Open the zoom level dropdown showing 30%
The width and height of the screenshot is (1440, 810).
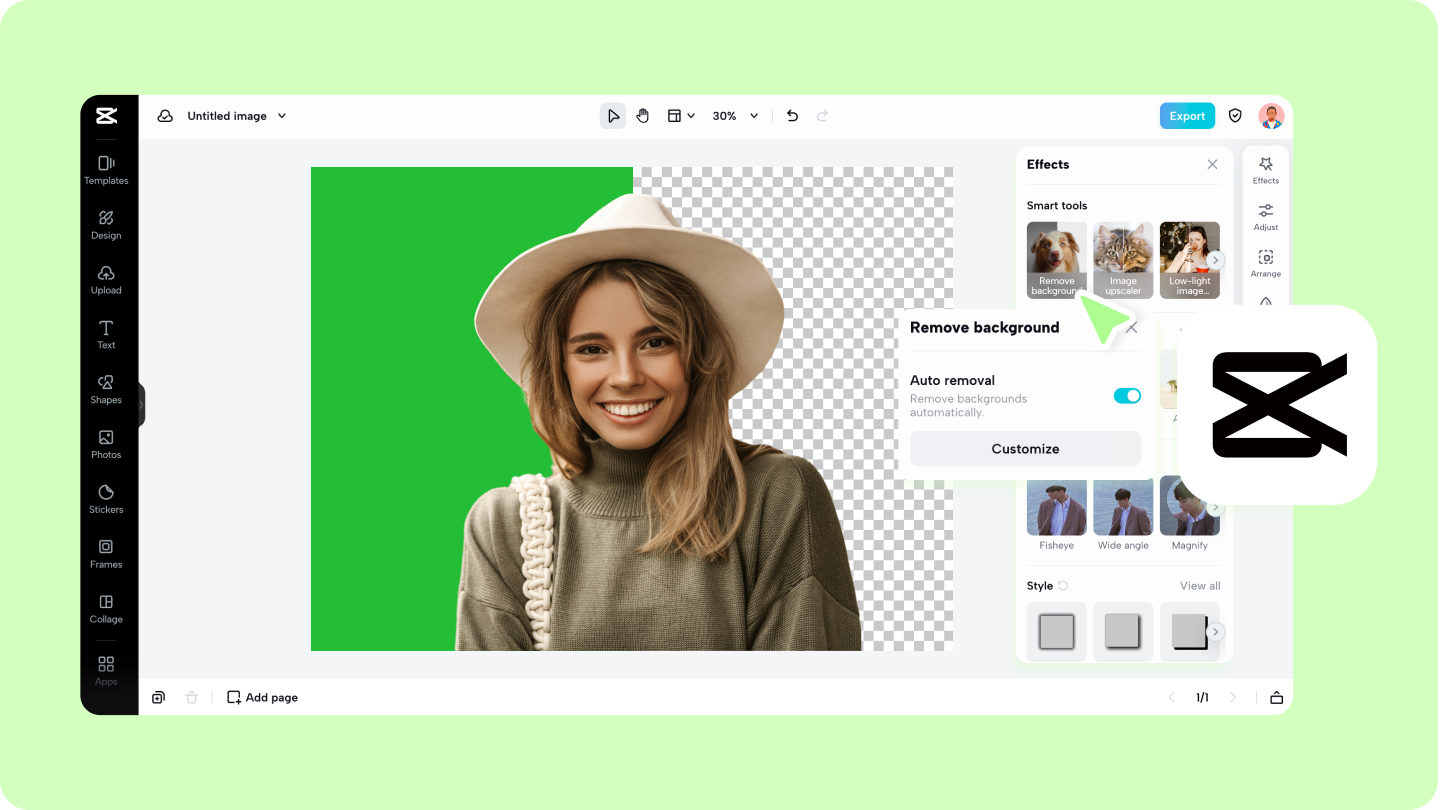[735, 115]
